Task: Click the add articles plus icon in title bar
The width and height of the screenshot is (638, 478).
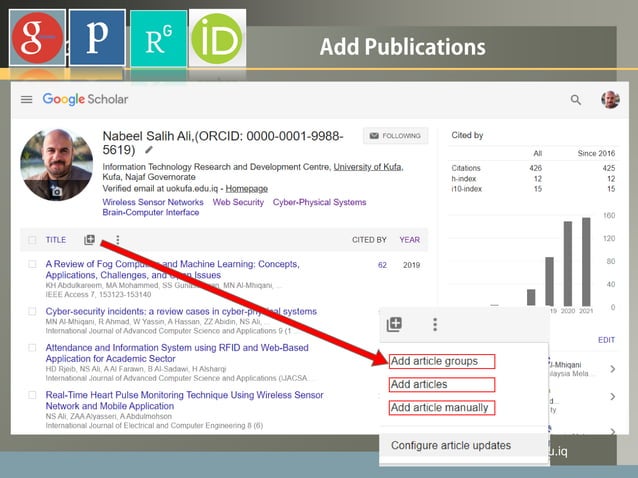Action: (x=90, y=240)
